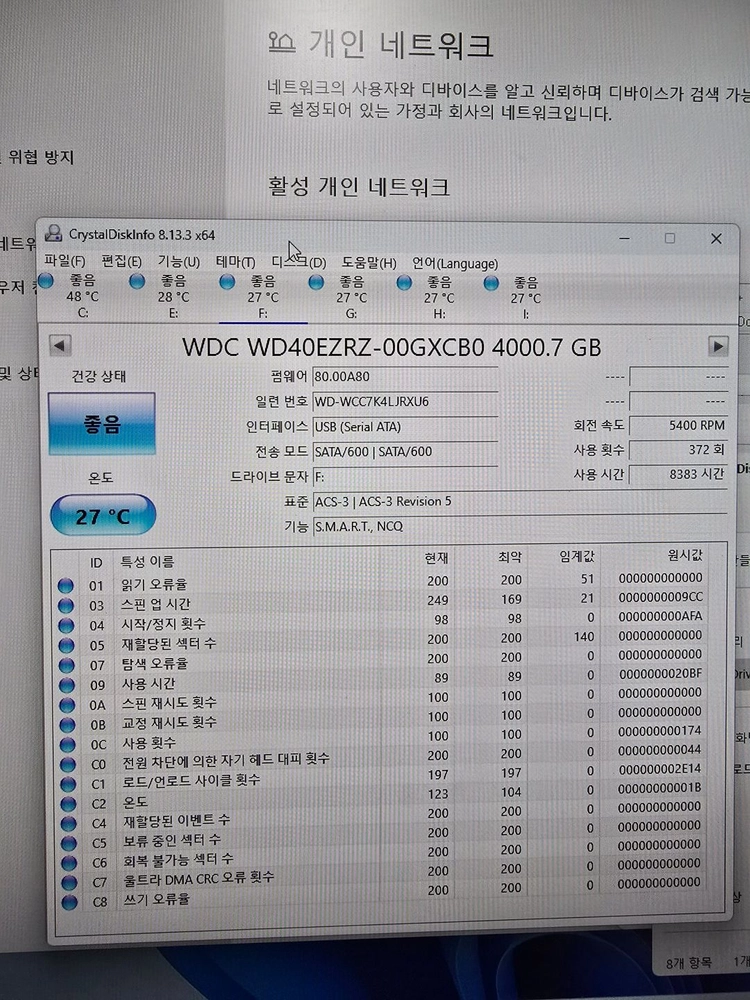This screenshot has height=1000, width=750.
Task: Click status orb for 로드/언로드 사이클 횟수 row
Action: [x=68, y=784]
